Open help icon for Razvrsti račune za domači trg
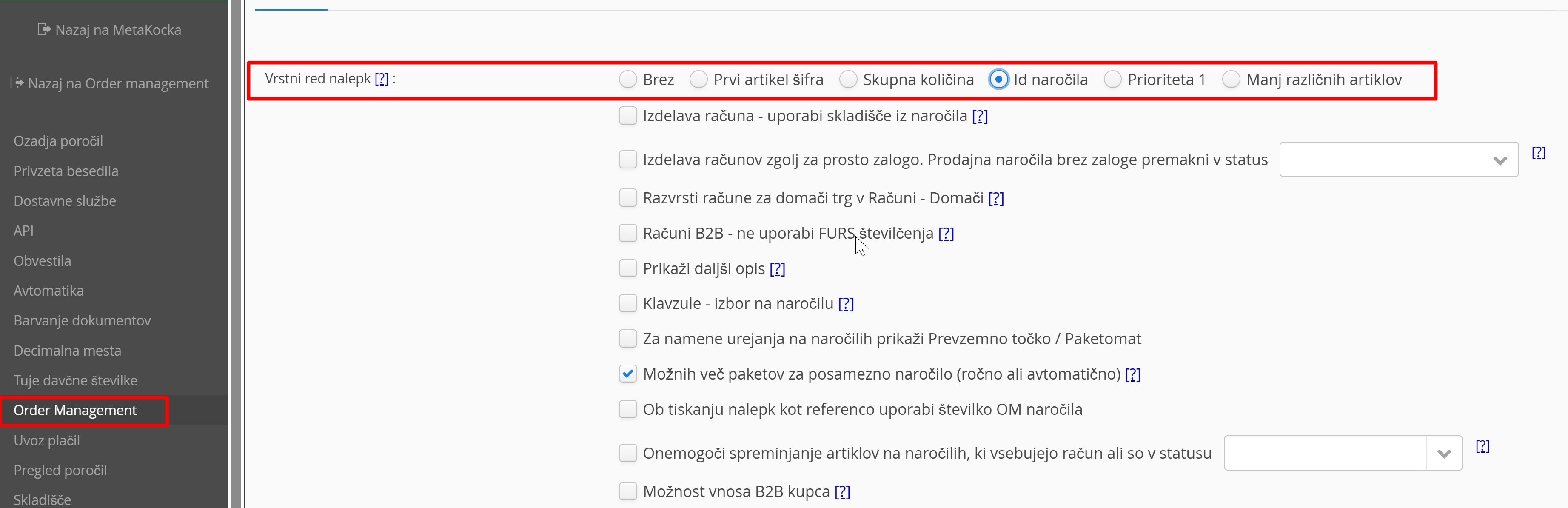 pyautogui.click(x=996, y=198)
